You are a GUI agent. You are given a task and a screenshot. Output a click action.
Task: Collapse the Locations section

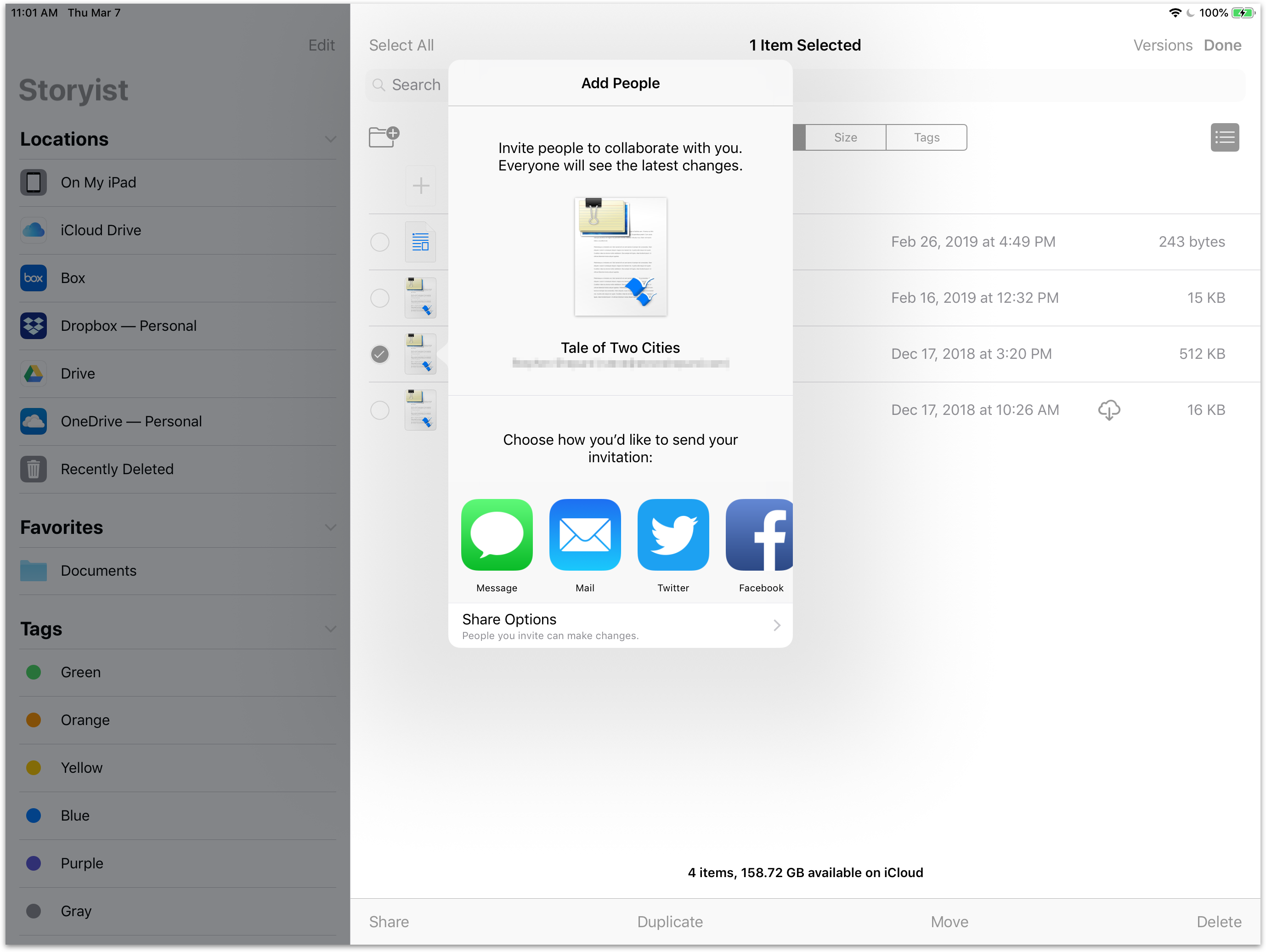tap(330, 140)
